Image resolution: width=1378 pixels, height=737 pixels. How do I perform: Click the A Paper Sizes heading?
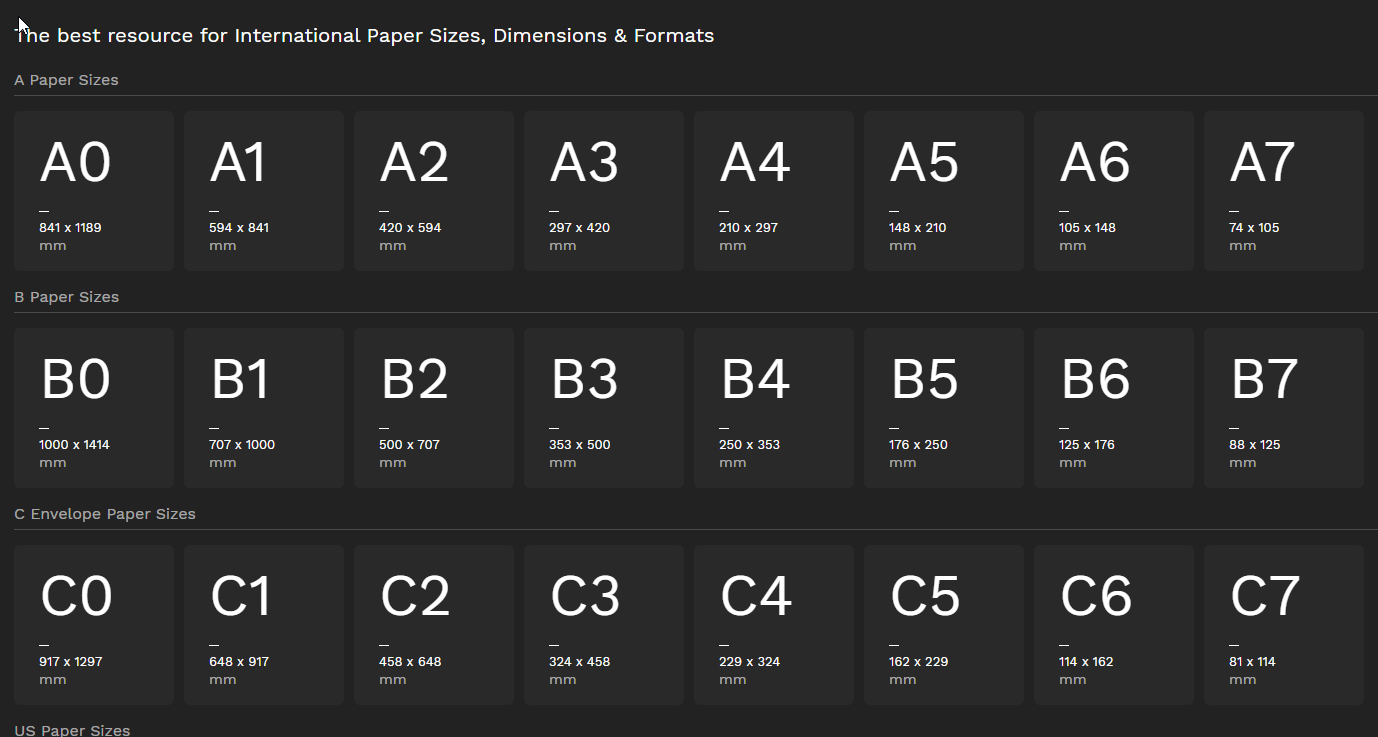click(66, 80)
